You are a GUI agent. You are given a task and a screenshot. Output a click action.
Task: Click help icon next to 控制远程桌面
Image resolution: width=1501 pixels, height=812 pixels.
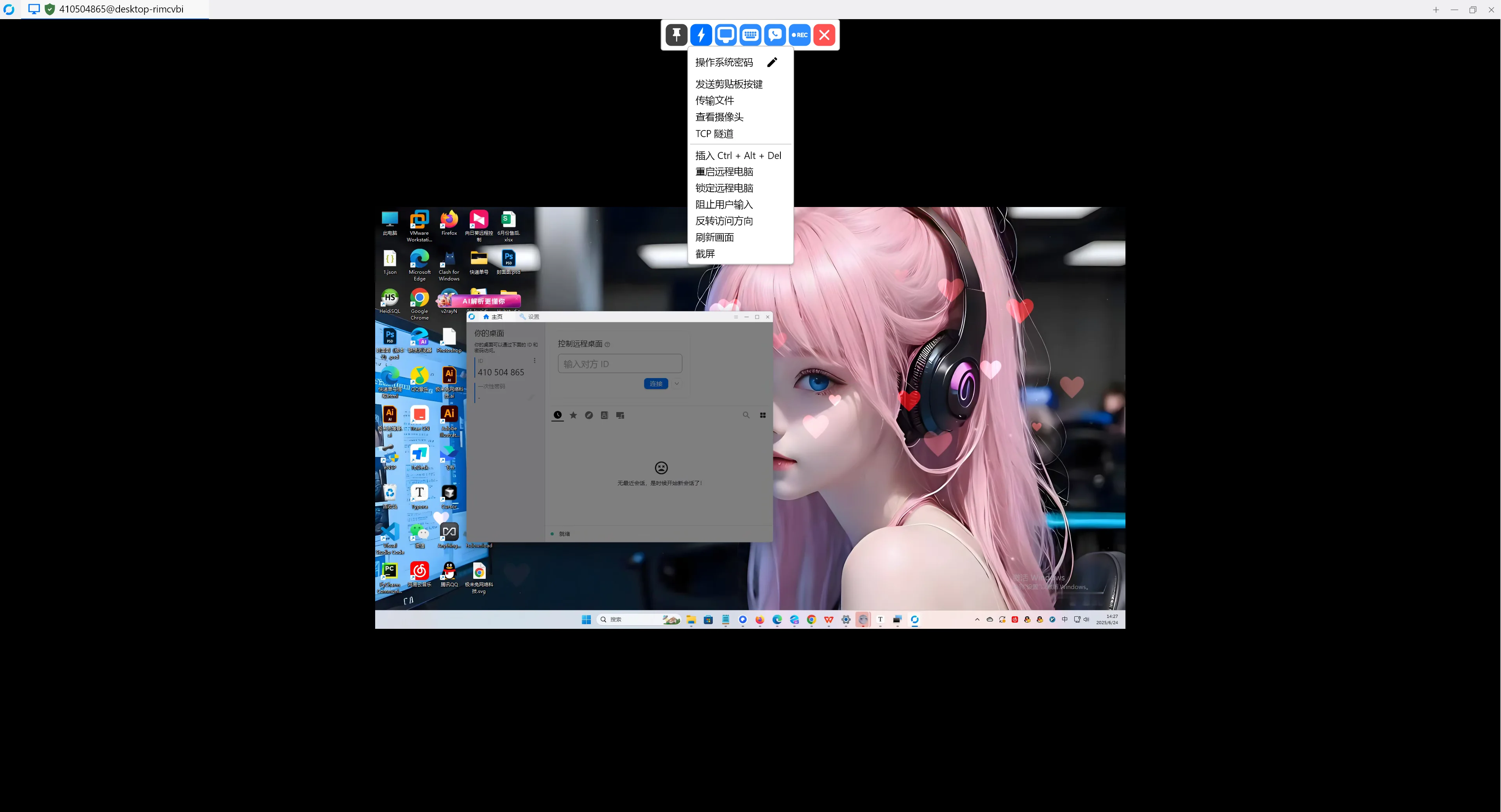click(x=607, y=344)
